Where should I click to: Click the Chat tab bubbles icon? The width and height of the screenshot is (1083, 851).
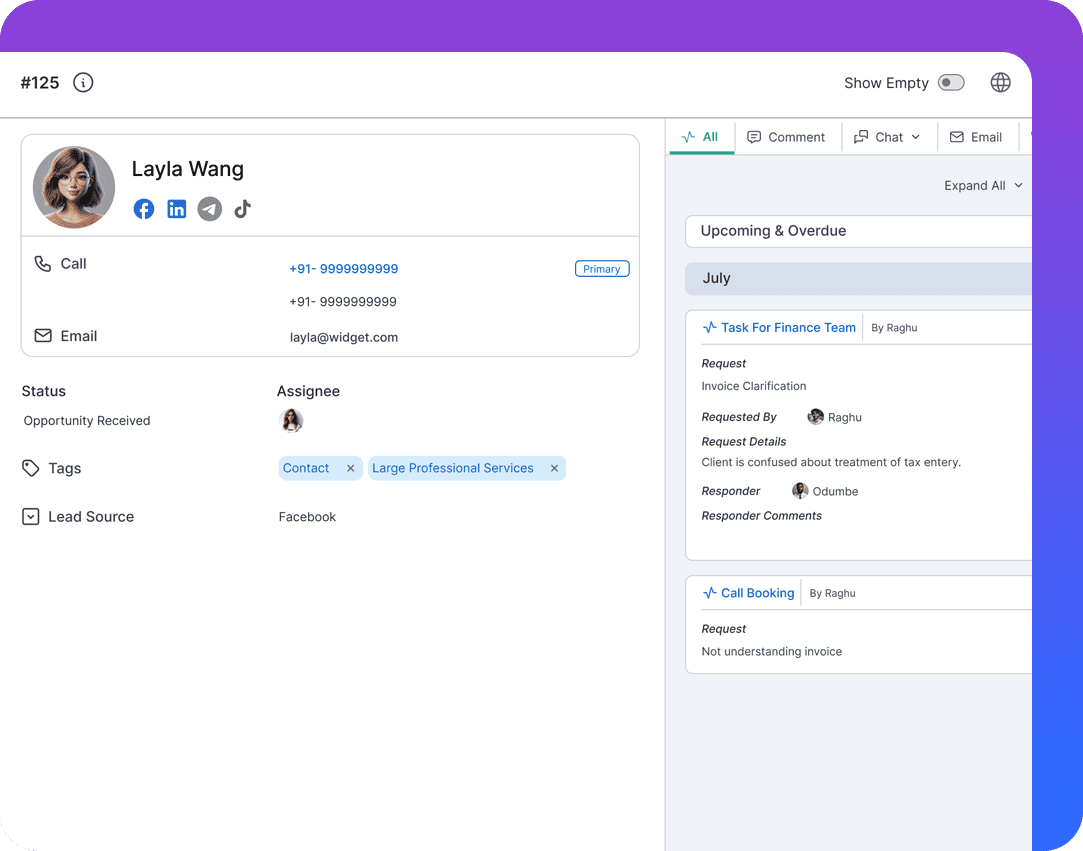click(861, 137)
